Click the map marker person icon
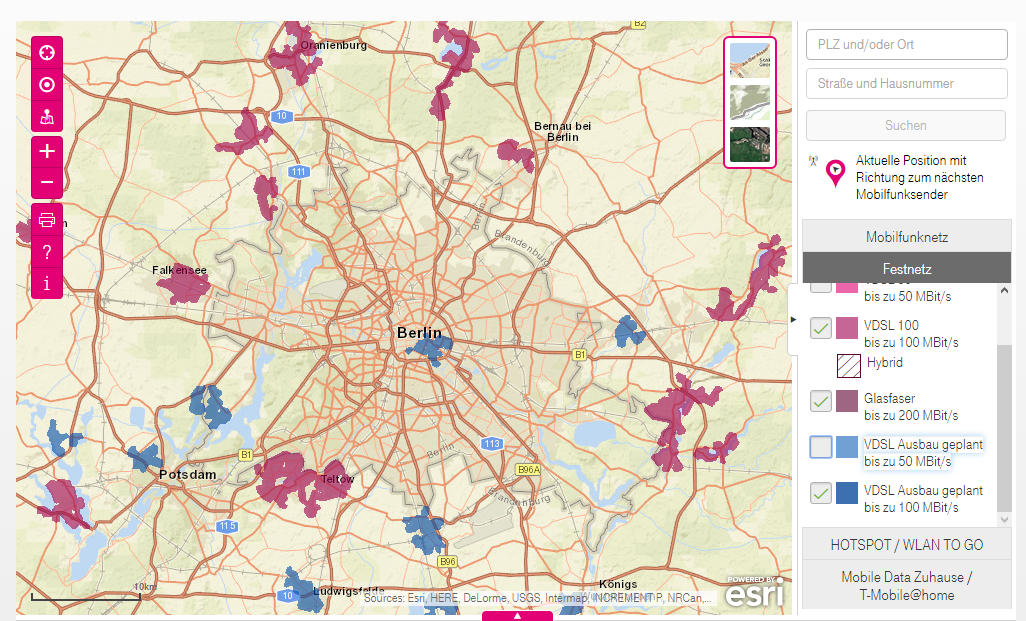Image resolution: width=1026 pixels, height=621 pixels. 47,116
